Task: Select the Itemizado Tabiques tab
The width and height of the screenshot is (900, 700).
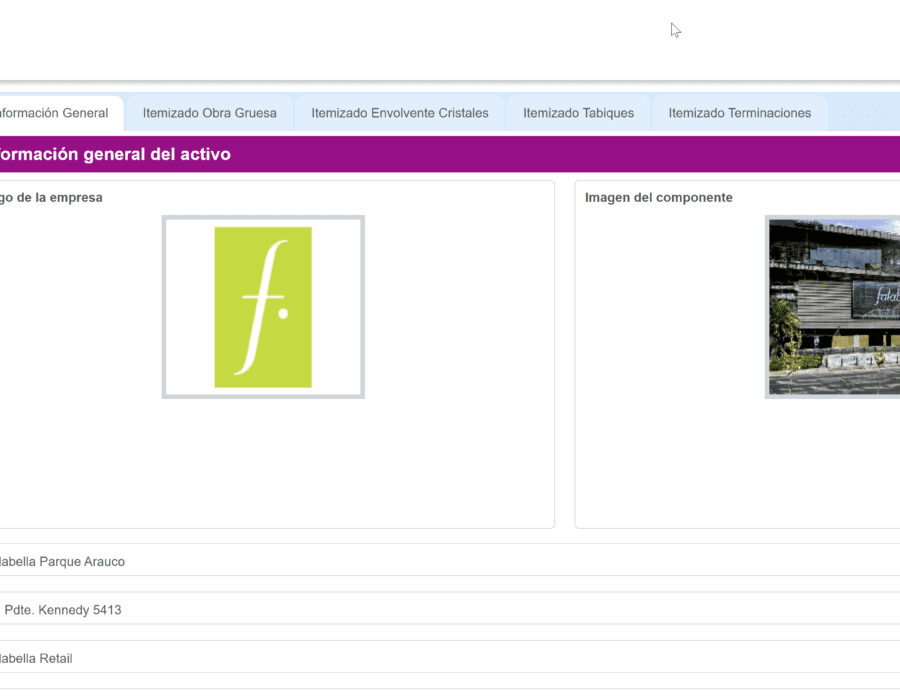Action: click(578, 113)
